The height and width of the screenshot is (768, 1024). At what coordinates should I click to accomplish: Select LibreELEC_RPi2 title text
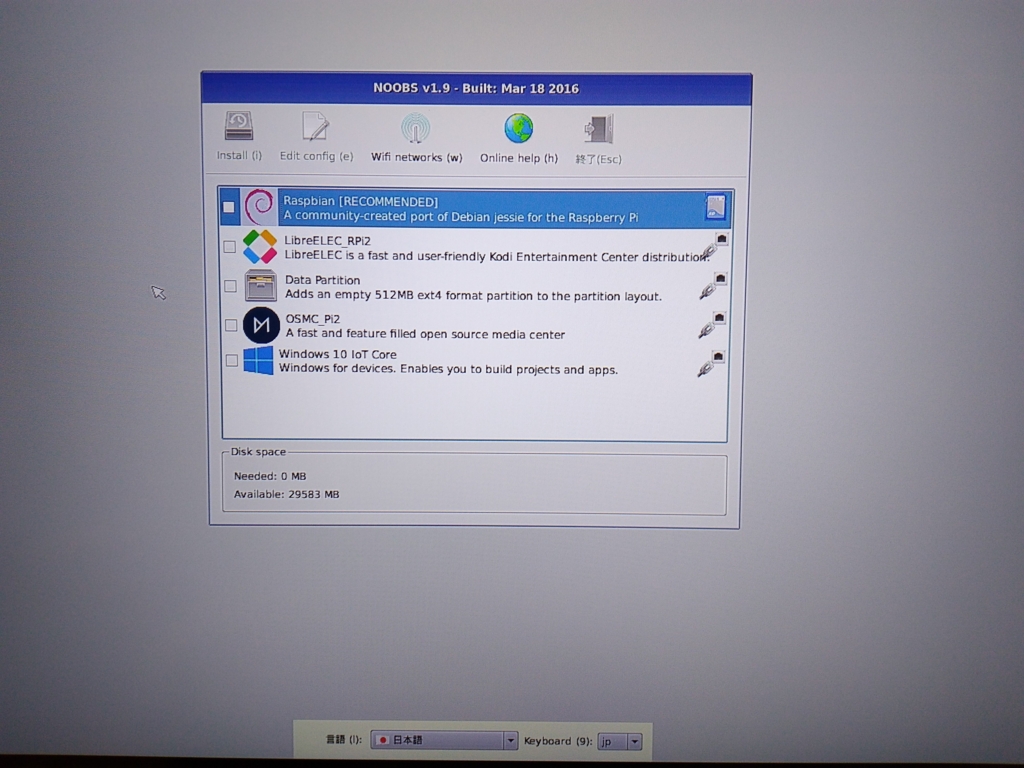(327, 240)
